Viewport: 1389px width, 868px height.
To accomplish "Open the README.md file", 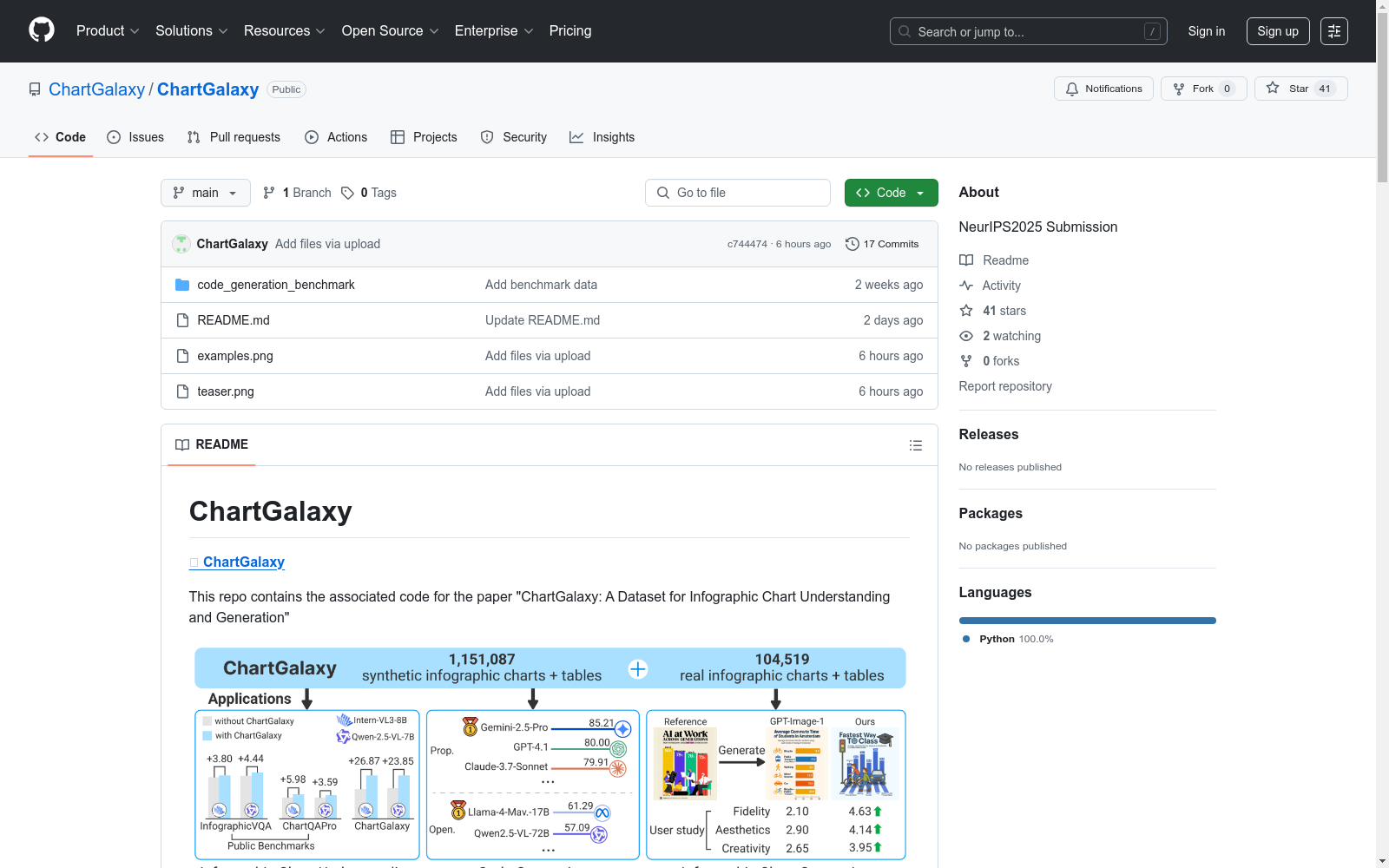I will click(234, 320).
